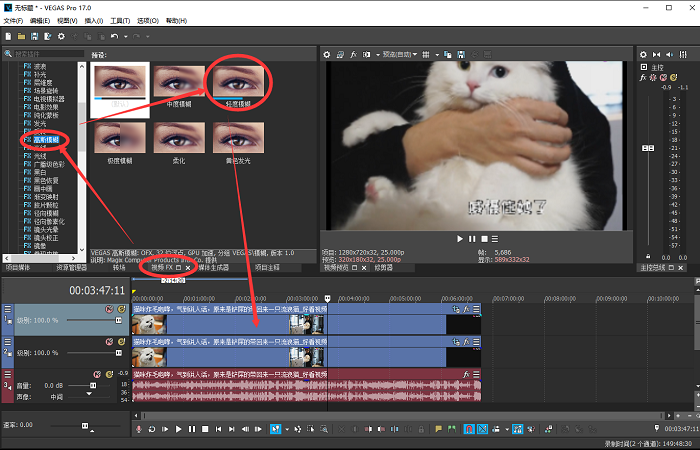This screenshot has height=450, width=700.
Task: Click the undo arrow in main toolbar
Action: [113, 36]
